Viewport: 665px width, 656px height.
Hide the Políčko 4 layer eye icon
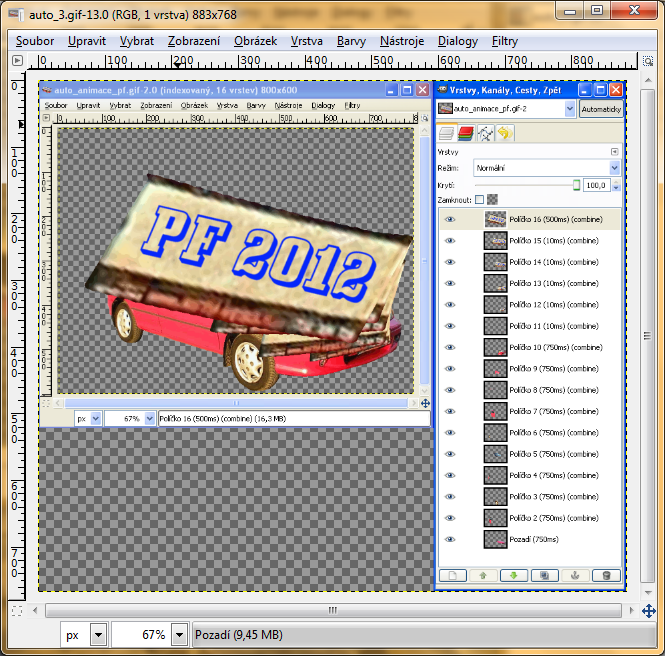click(450, 475)
